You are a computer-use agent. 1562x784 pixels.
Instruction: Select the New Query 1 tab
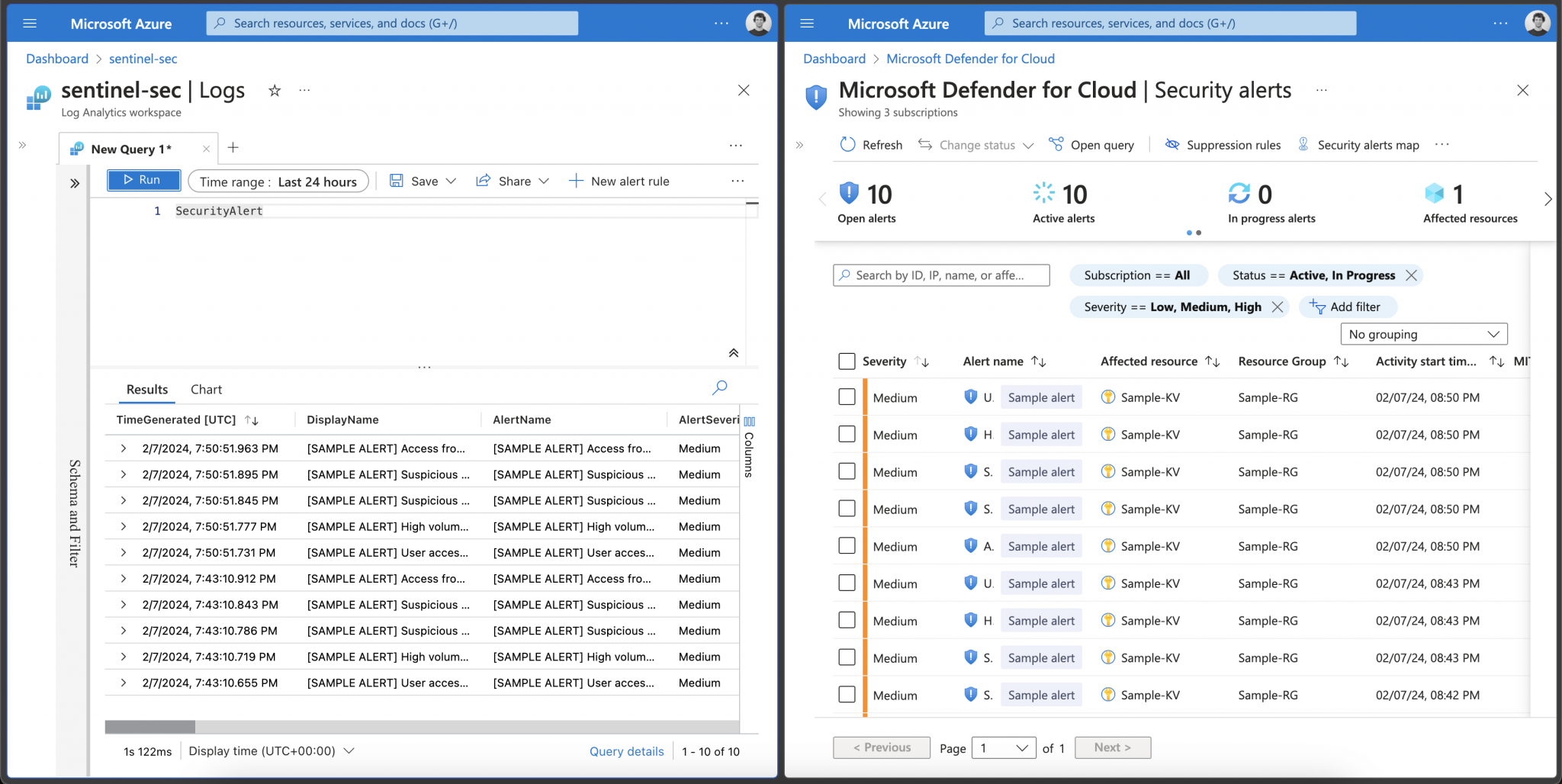click(130, 148)
